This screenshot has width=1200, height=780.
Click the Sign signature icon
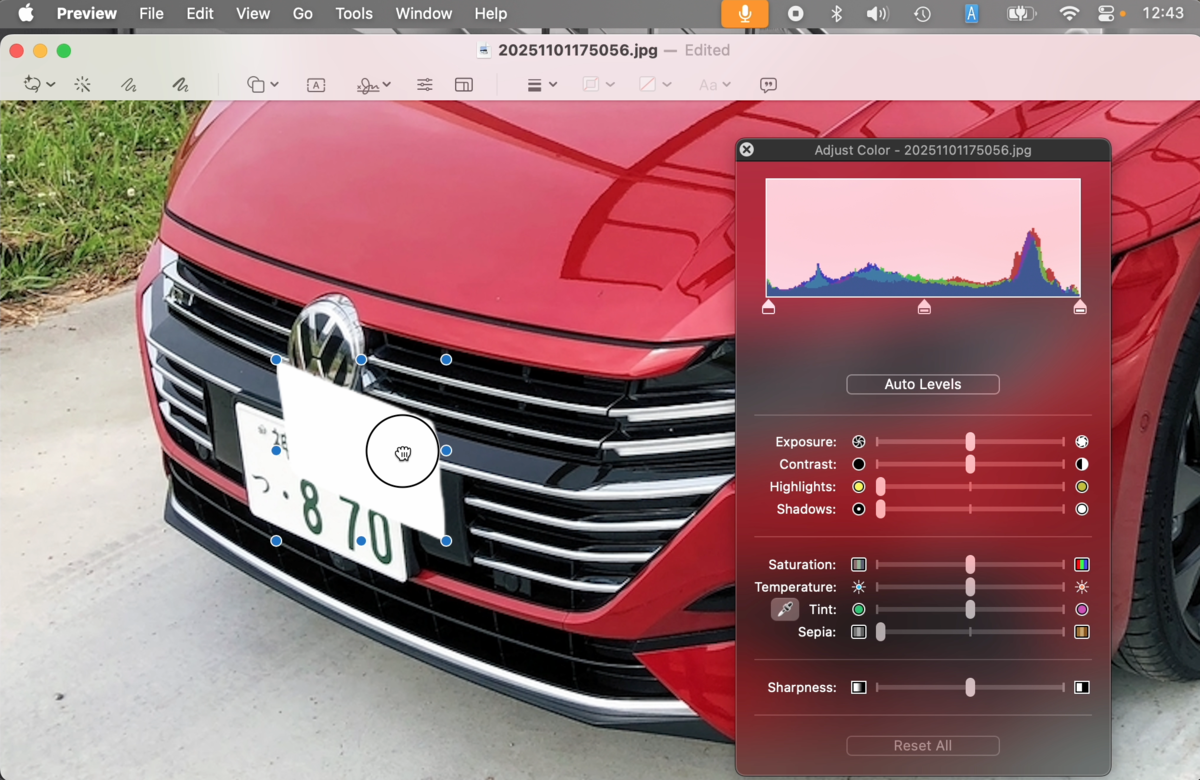[x=368, y=85]
